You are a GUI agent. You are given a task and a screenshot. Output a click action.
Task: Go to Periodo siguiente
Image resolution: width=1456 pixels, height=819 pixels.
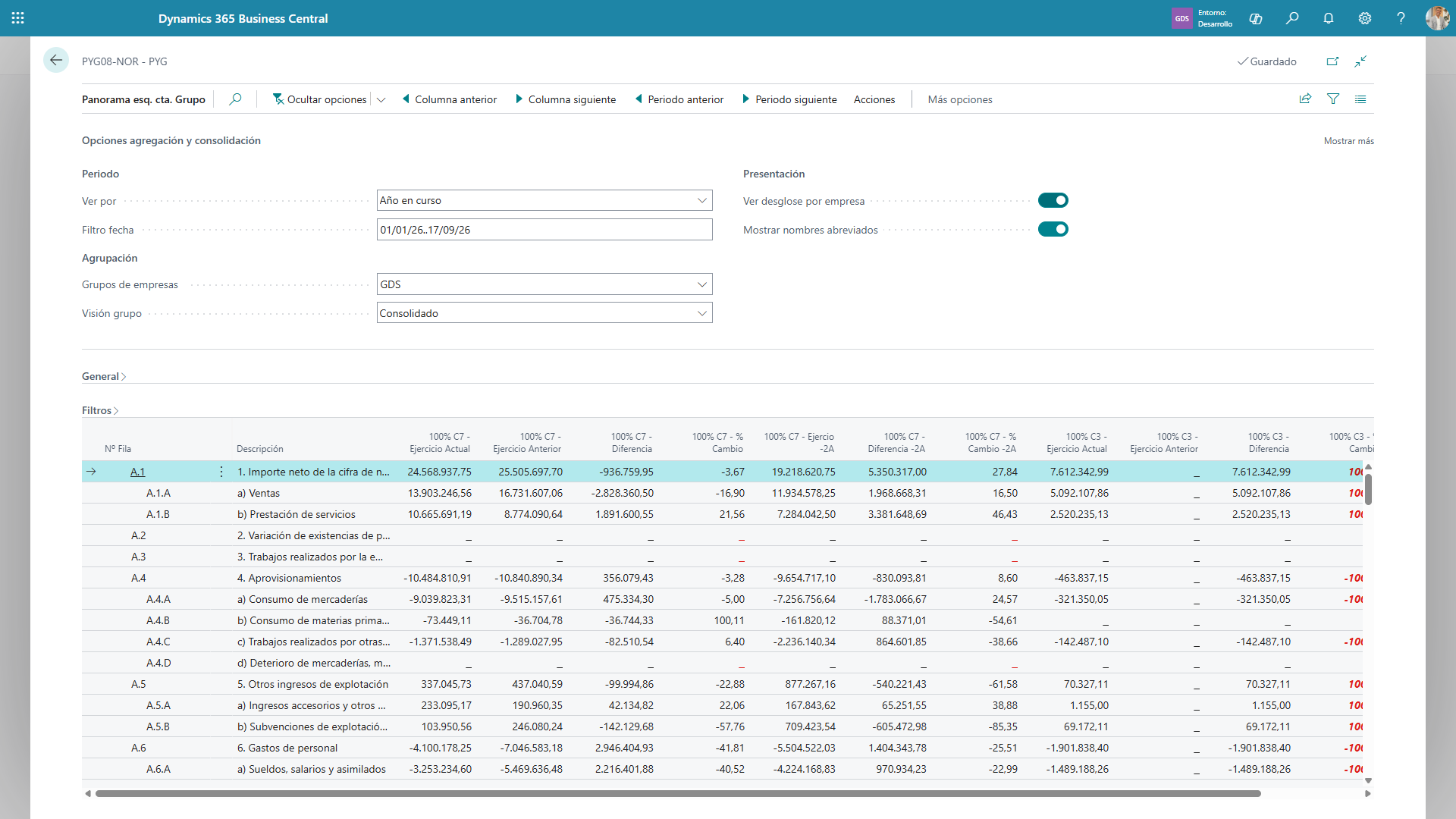tap(789, 99)
